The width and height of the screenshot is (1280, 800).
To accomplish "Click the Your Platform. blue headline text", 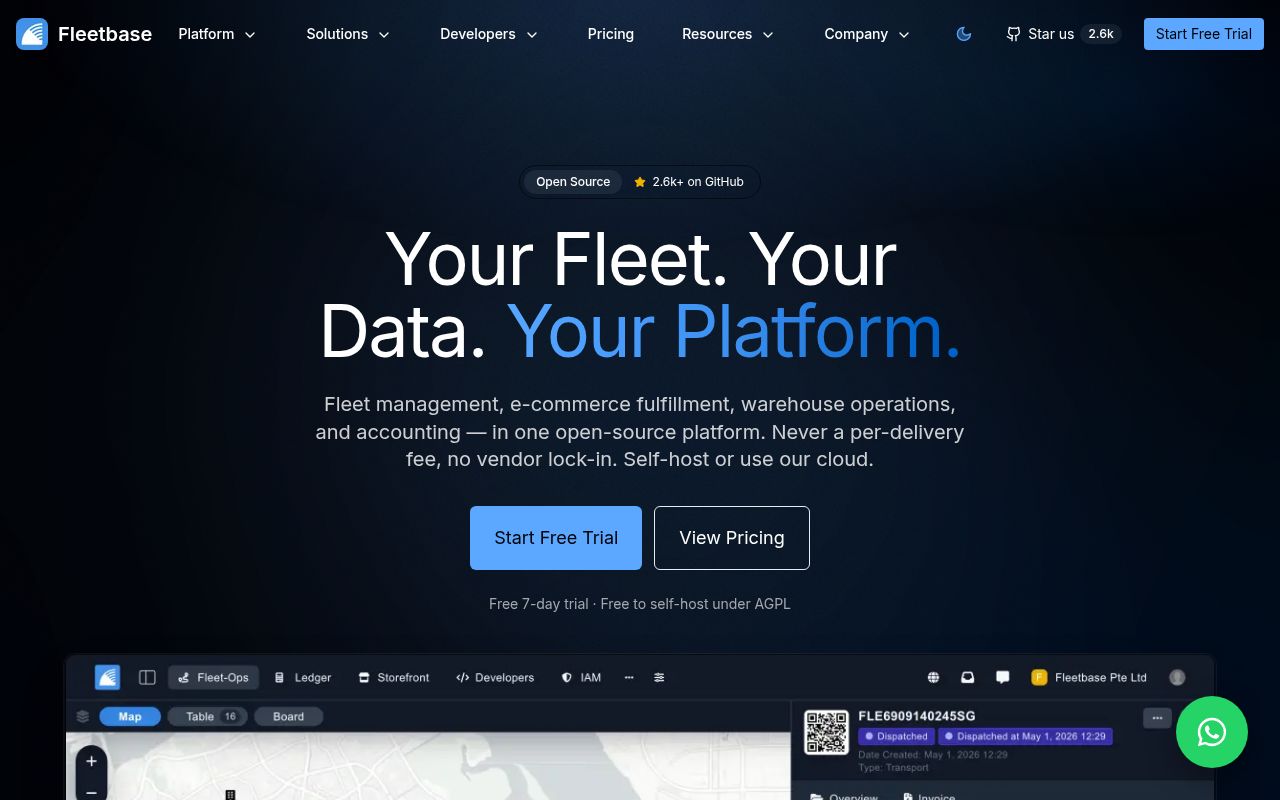I will pos(734,331).
